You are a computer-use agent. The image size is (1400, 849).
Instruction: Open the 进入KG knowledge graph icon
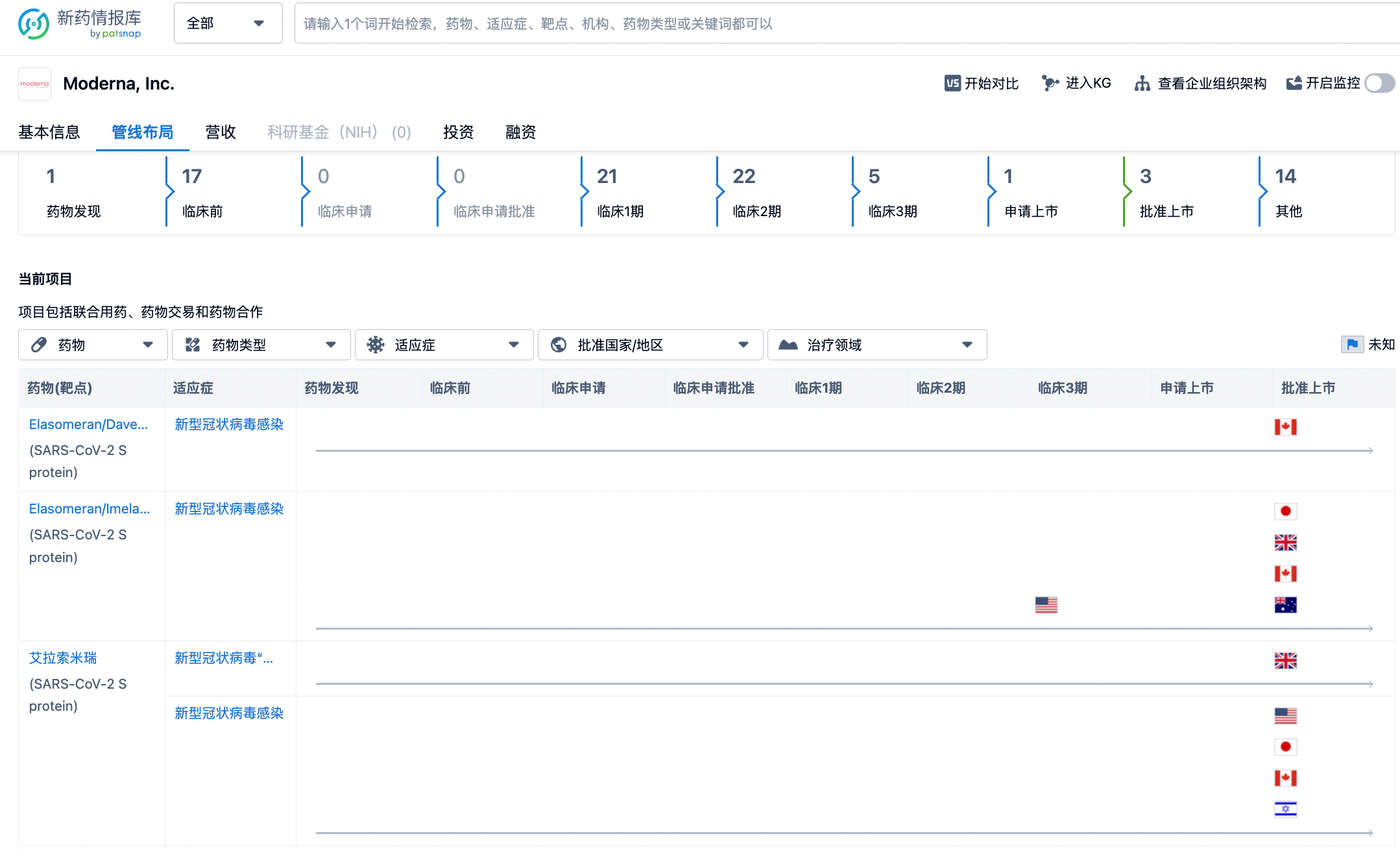(1050, 83)
